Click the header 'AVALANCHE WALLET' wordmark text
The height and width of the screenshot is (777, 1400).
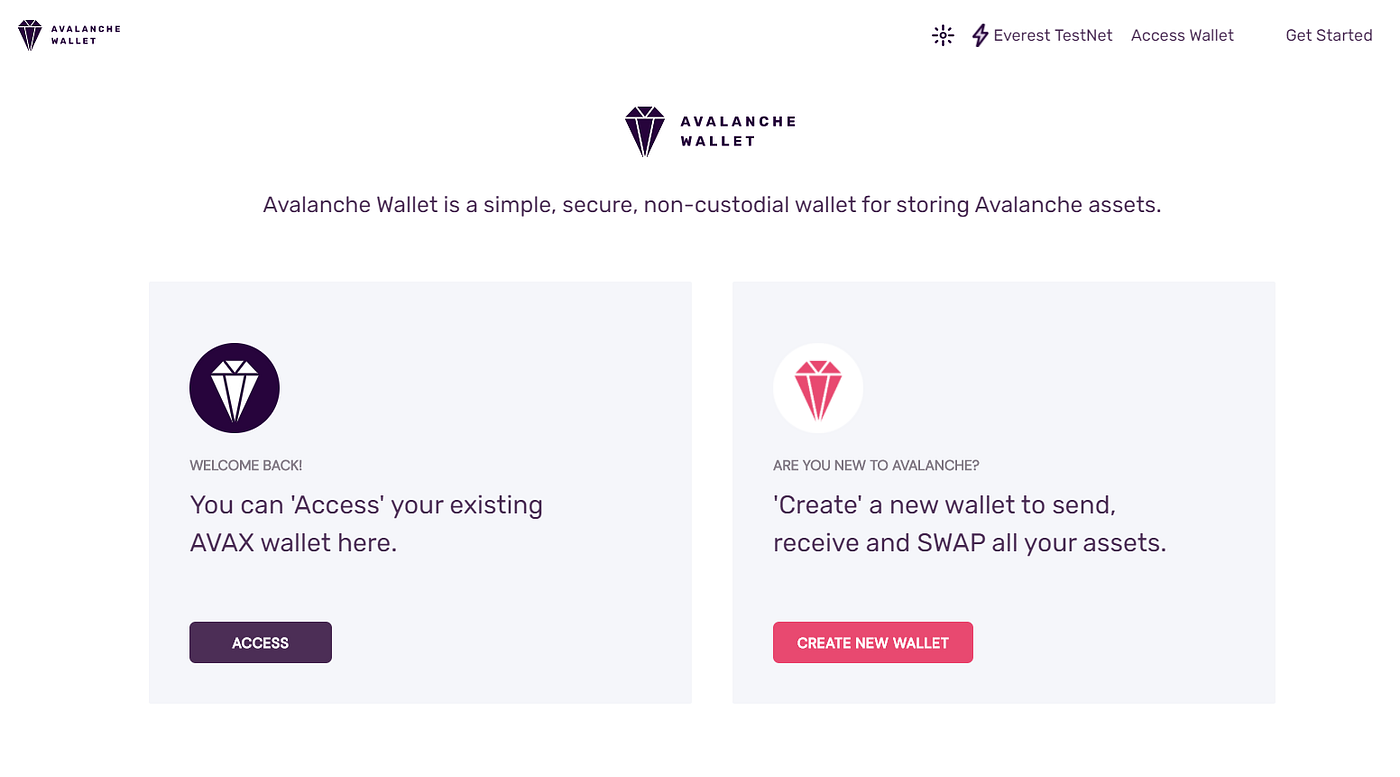point(85,35)
